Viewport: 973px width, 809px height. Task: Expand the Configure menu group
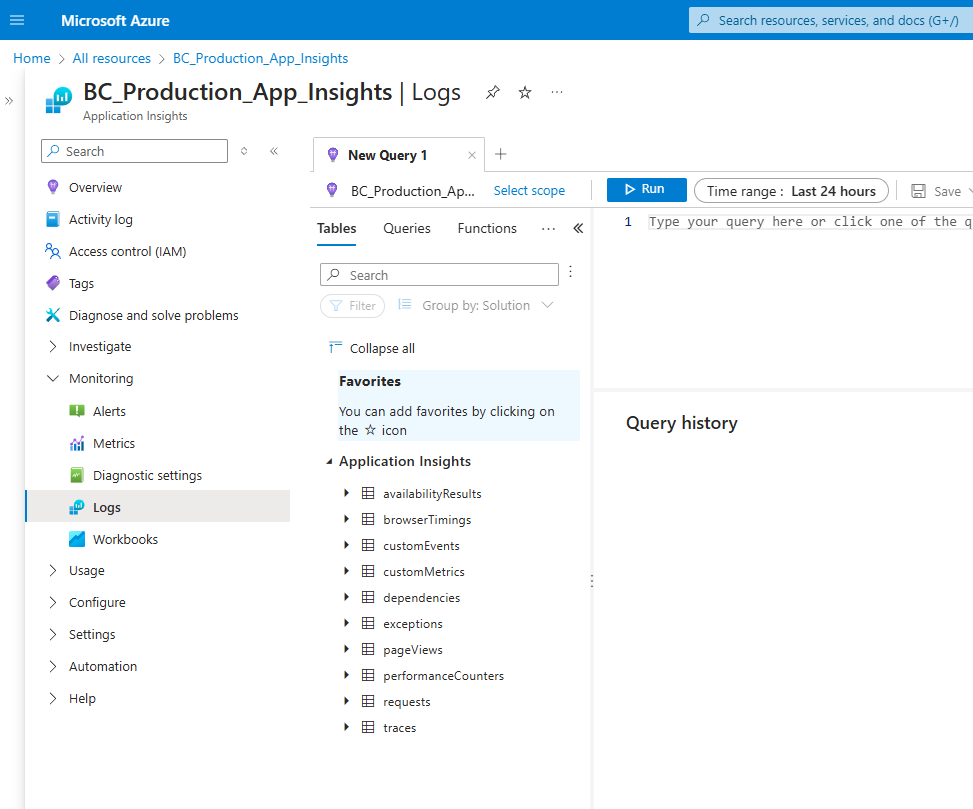(53, 602)
